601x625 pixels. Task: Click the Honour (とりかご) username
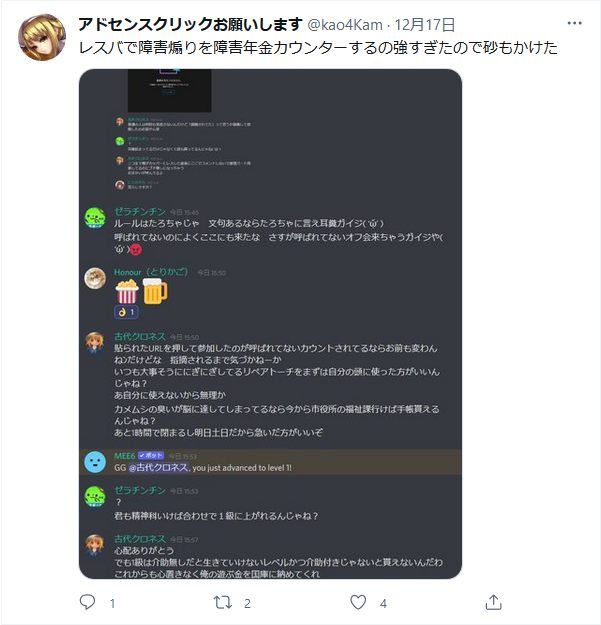151,272
